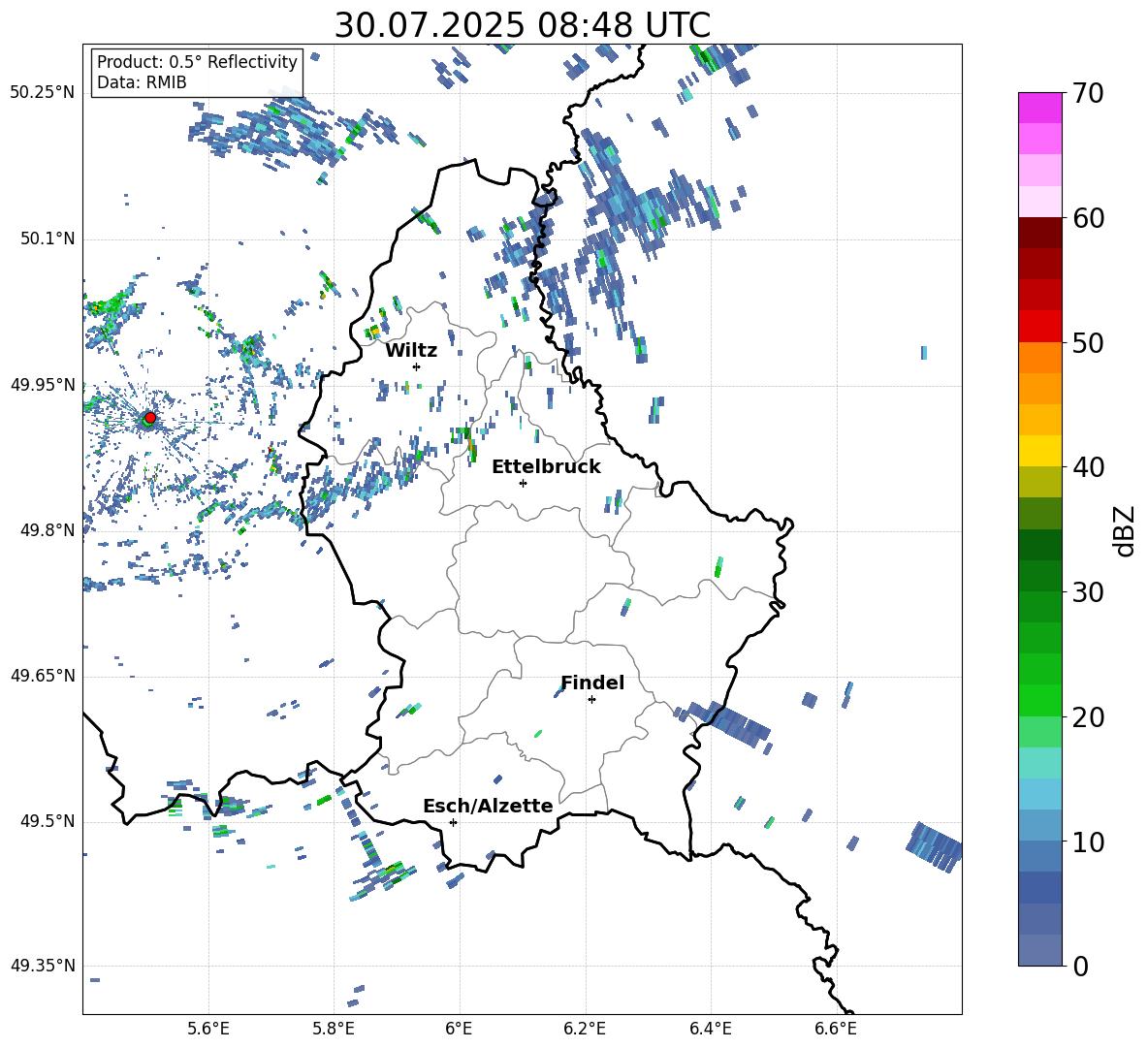This screenshot has height=1048, width=1148.
Task: Click the 50 colorbar tick label
Action: coord(1088,343)
